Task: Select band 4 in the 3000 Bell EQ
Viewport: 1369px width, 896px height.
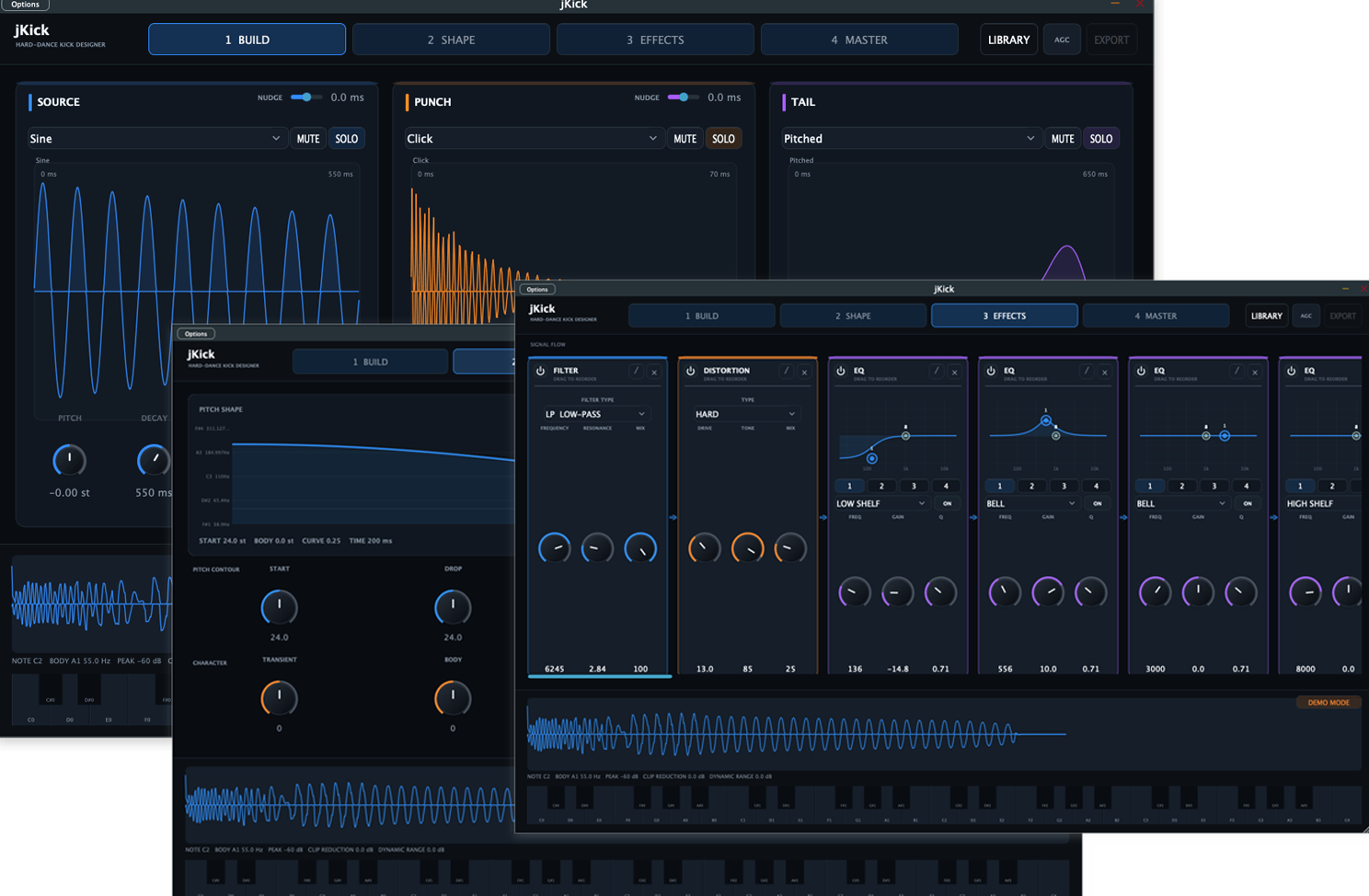Action: (1247, 486)
